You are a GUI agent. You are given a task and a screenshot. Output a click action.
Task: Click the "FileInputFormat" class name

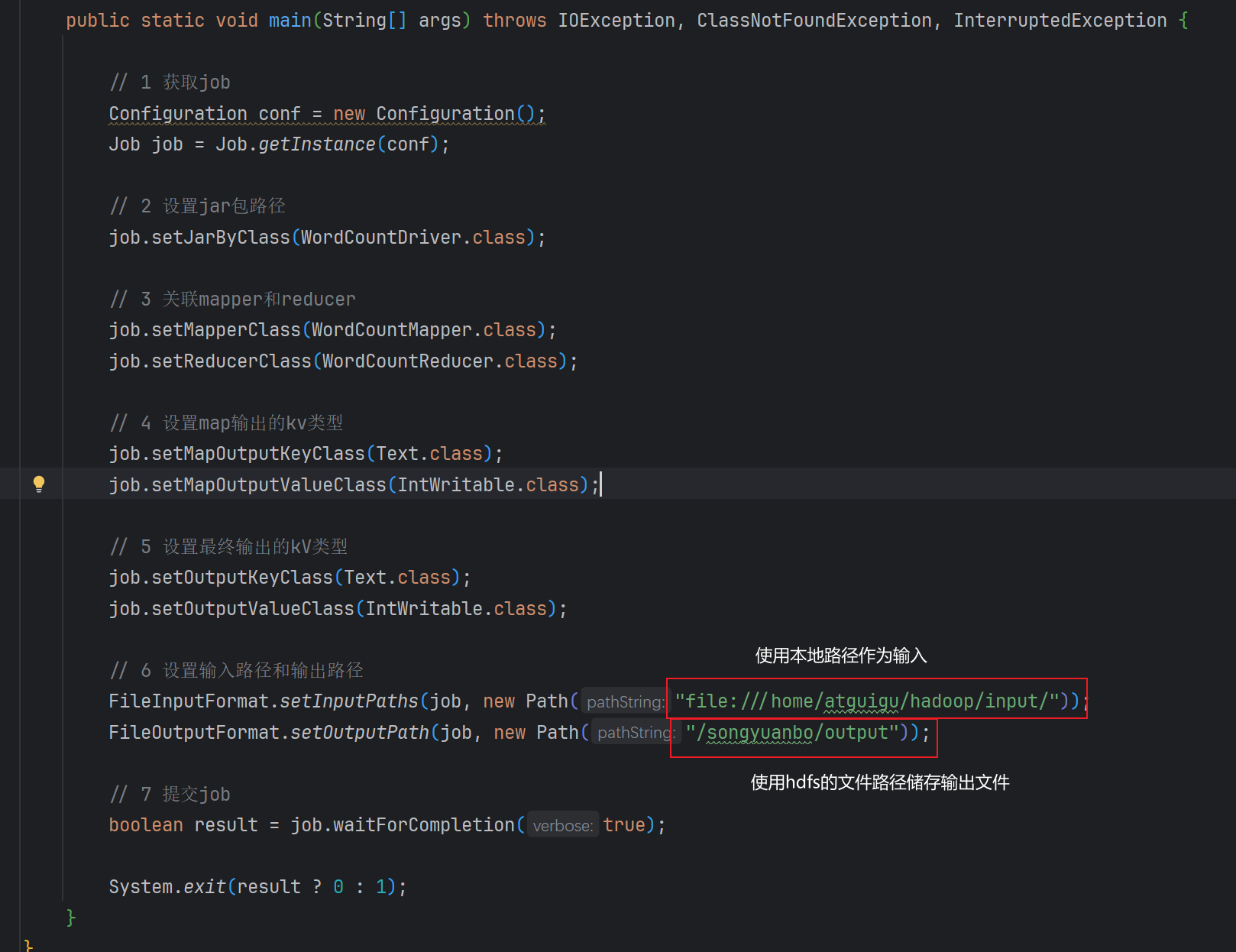point(189,701)
